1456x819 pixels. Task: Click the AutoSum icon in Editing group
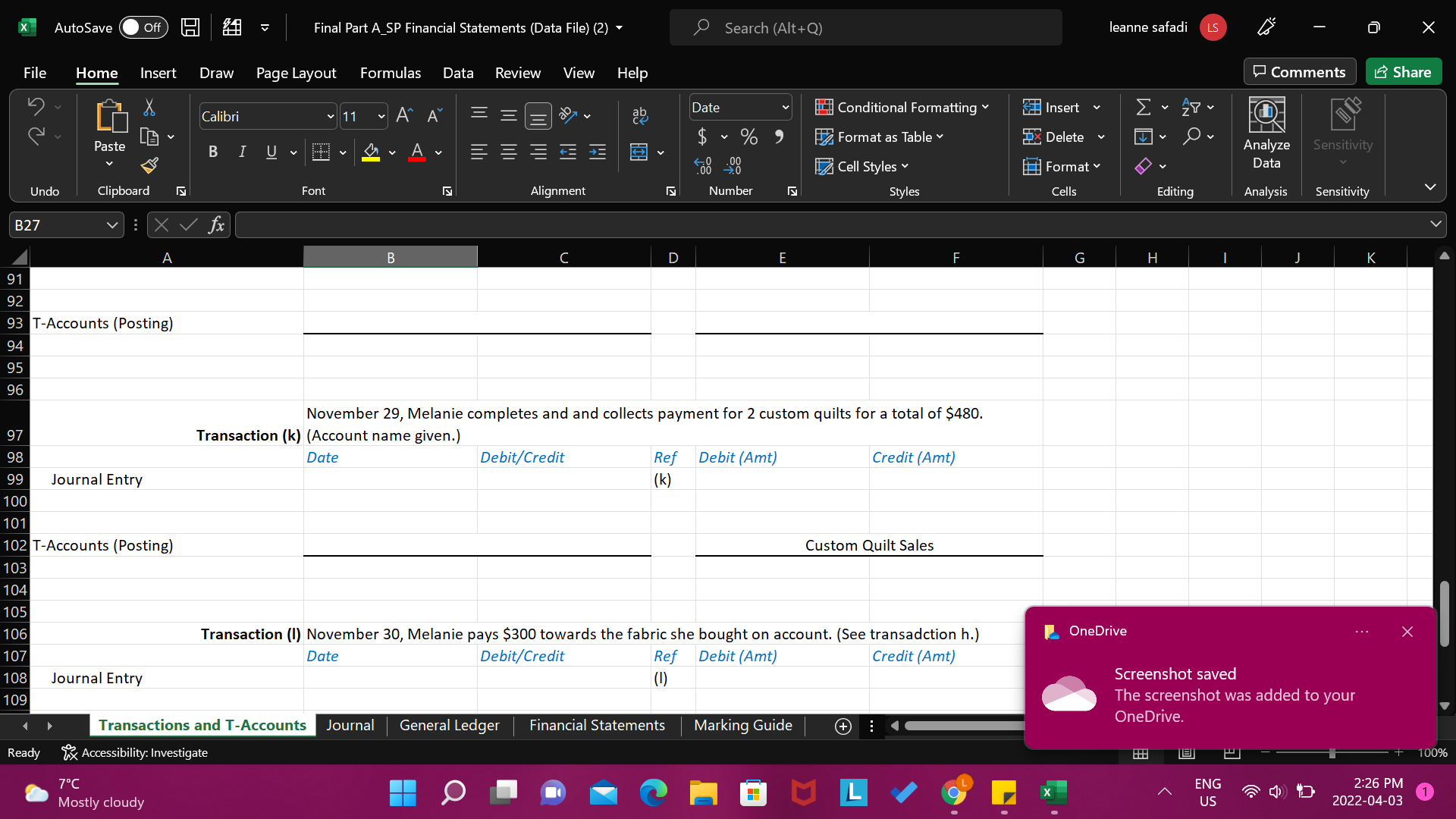click(1144, 107)
